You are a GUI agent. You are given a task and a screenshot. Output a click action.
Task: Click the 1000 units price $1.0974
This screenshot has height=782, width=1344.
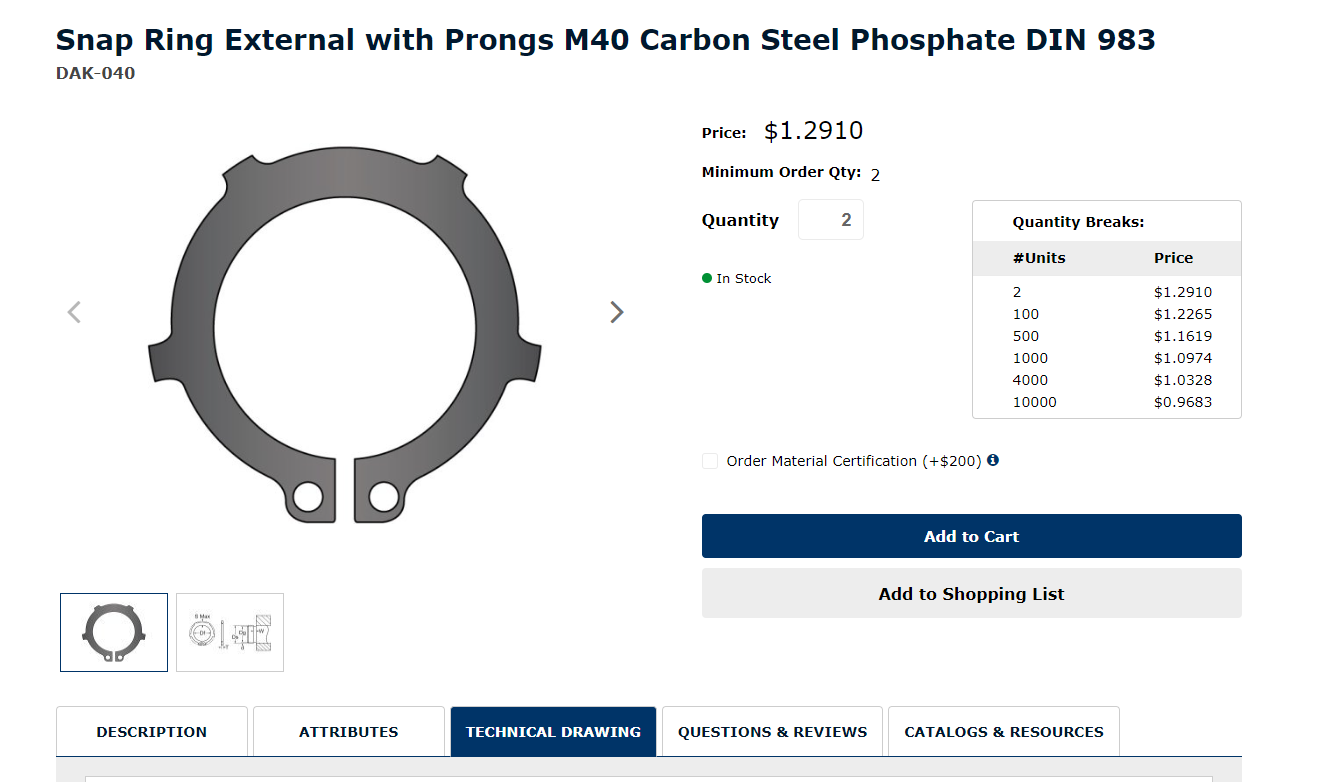tap(1182, 358)
